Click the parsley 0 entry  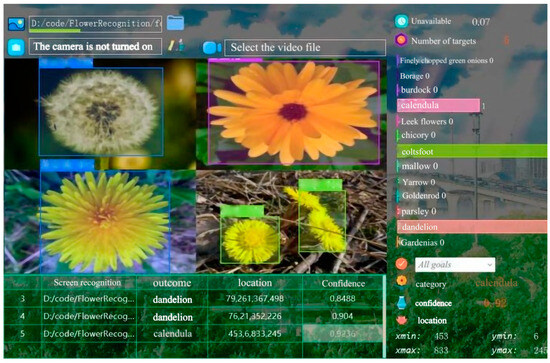pos(418,211)
